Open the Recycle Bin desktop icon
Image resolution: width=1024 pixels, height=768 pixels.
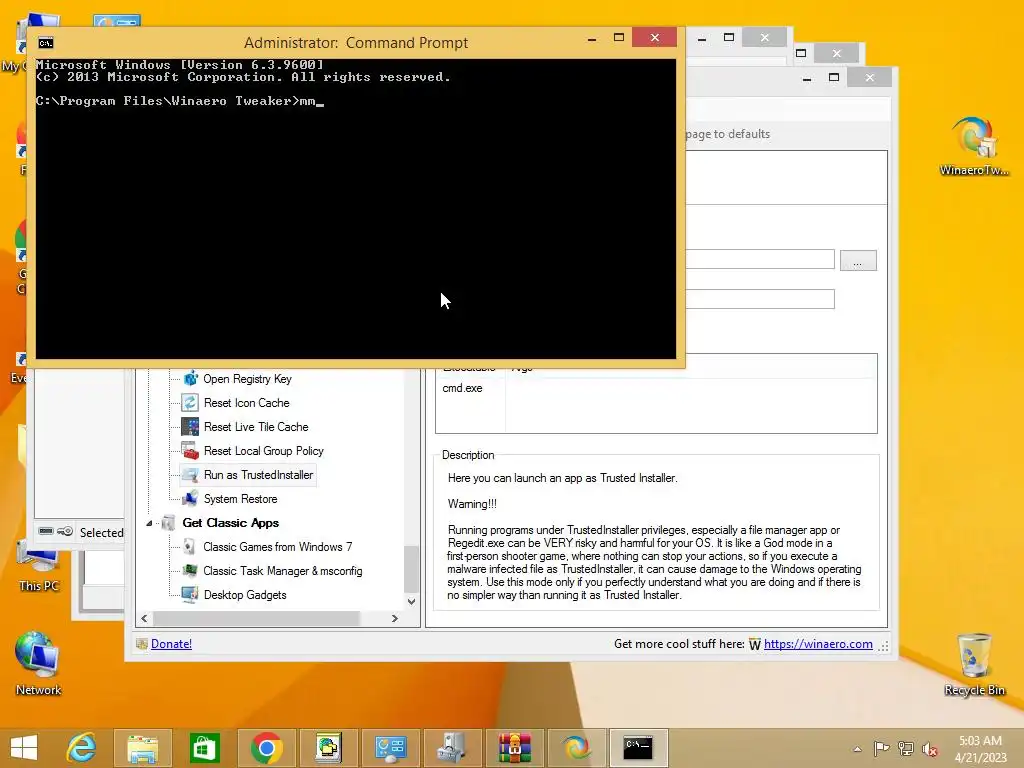coord(974,665)
